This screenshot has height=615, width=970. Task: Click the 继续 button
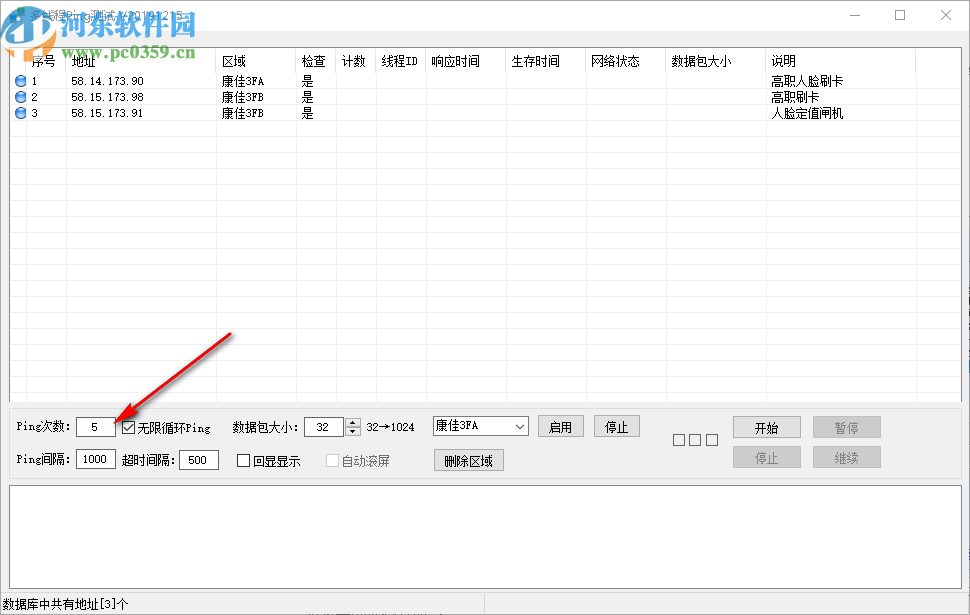click(x=846, y=457)
